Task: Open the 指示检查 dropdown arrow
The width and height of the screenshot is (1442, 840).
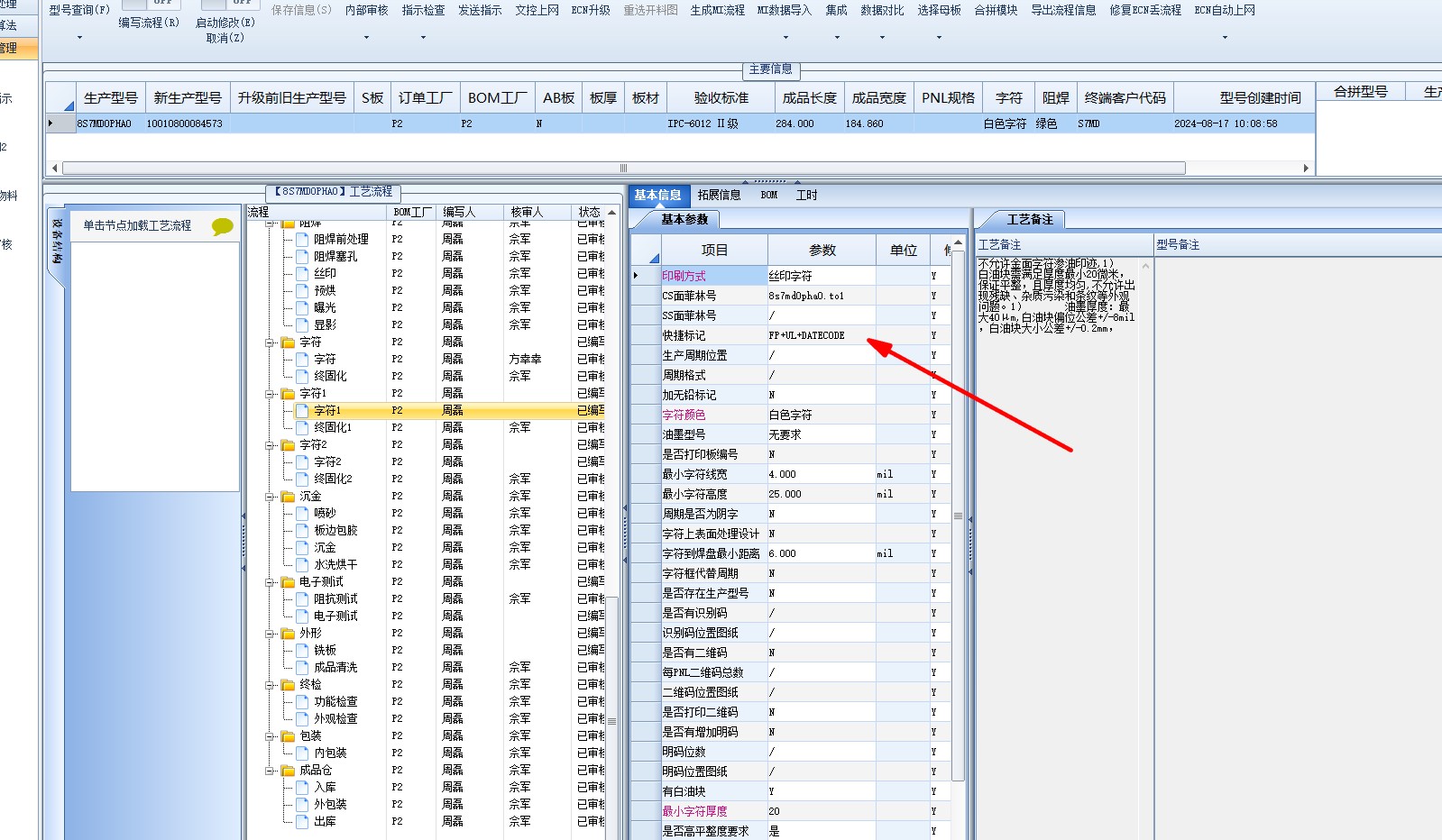Action: tap(423, 38)
